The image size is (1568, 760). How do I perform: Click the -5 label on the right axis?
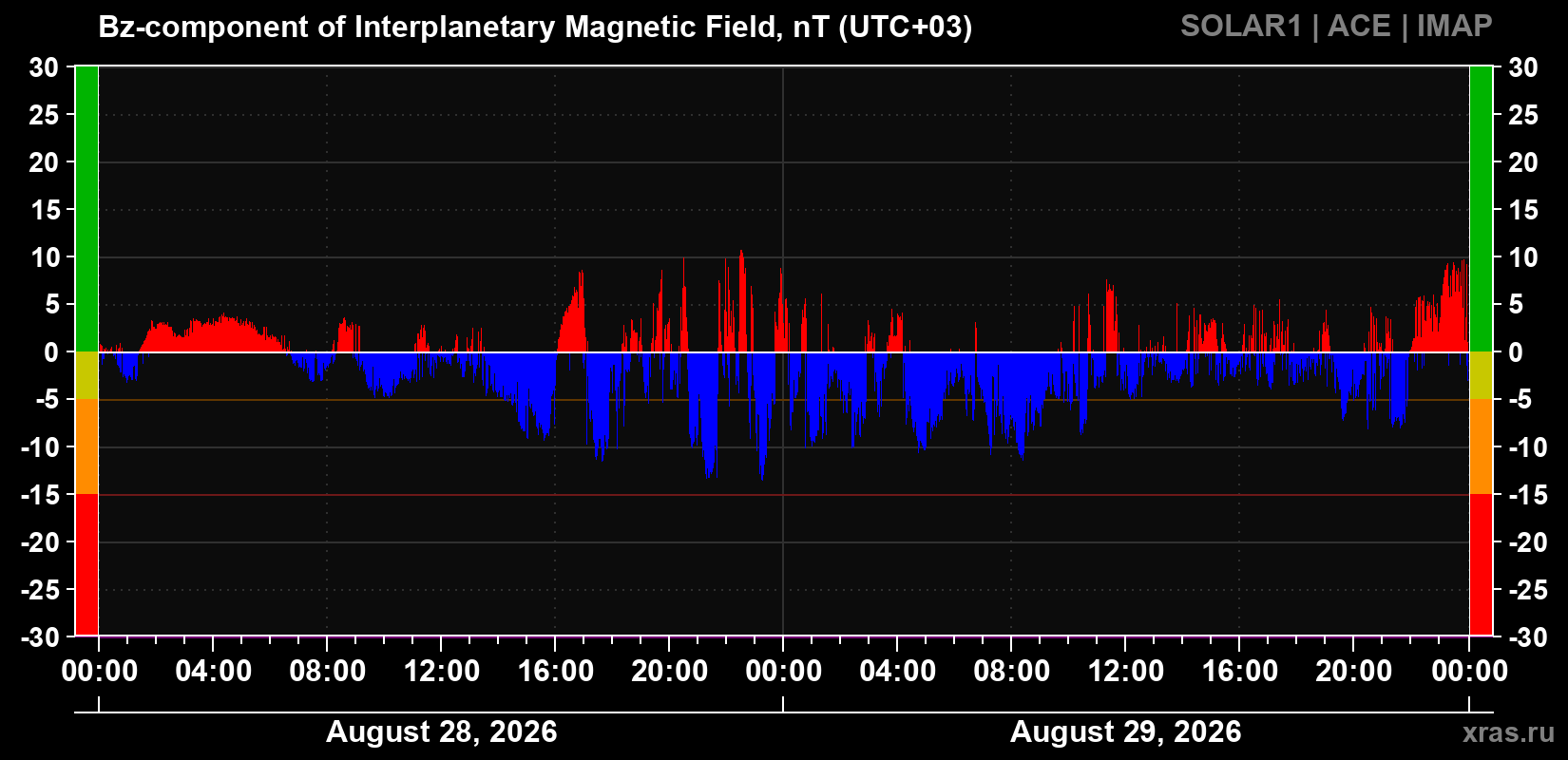(x=1520, y=400)
